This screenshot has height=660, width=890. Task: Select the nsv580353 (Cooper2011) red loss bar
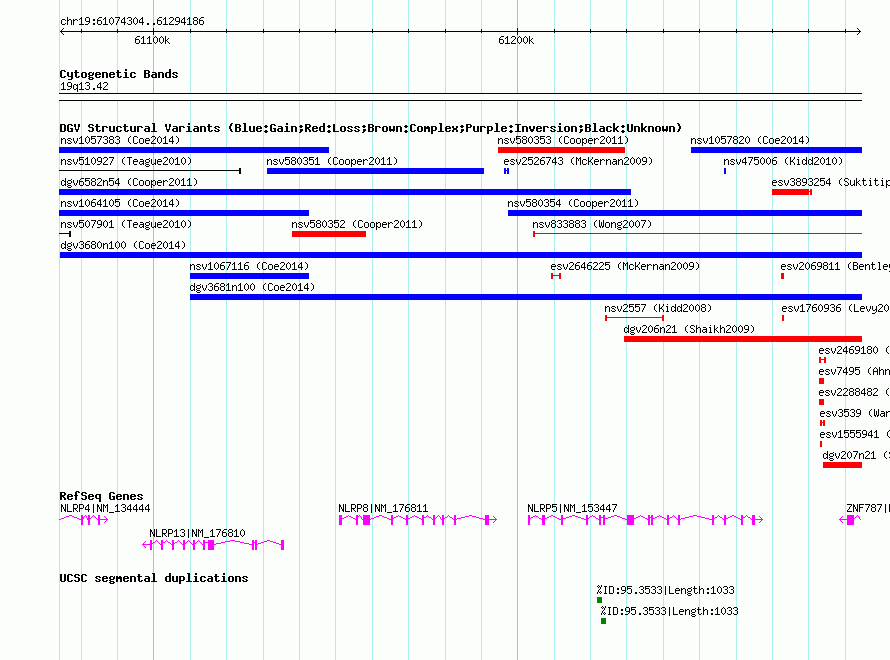[x=561, y=150]
